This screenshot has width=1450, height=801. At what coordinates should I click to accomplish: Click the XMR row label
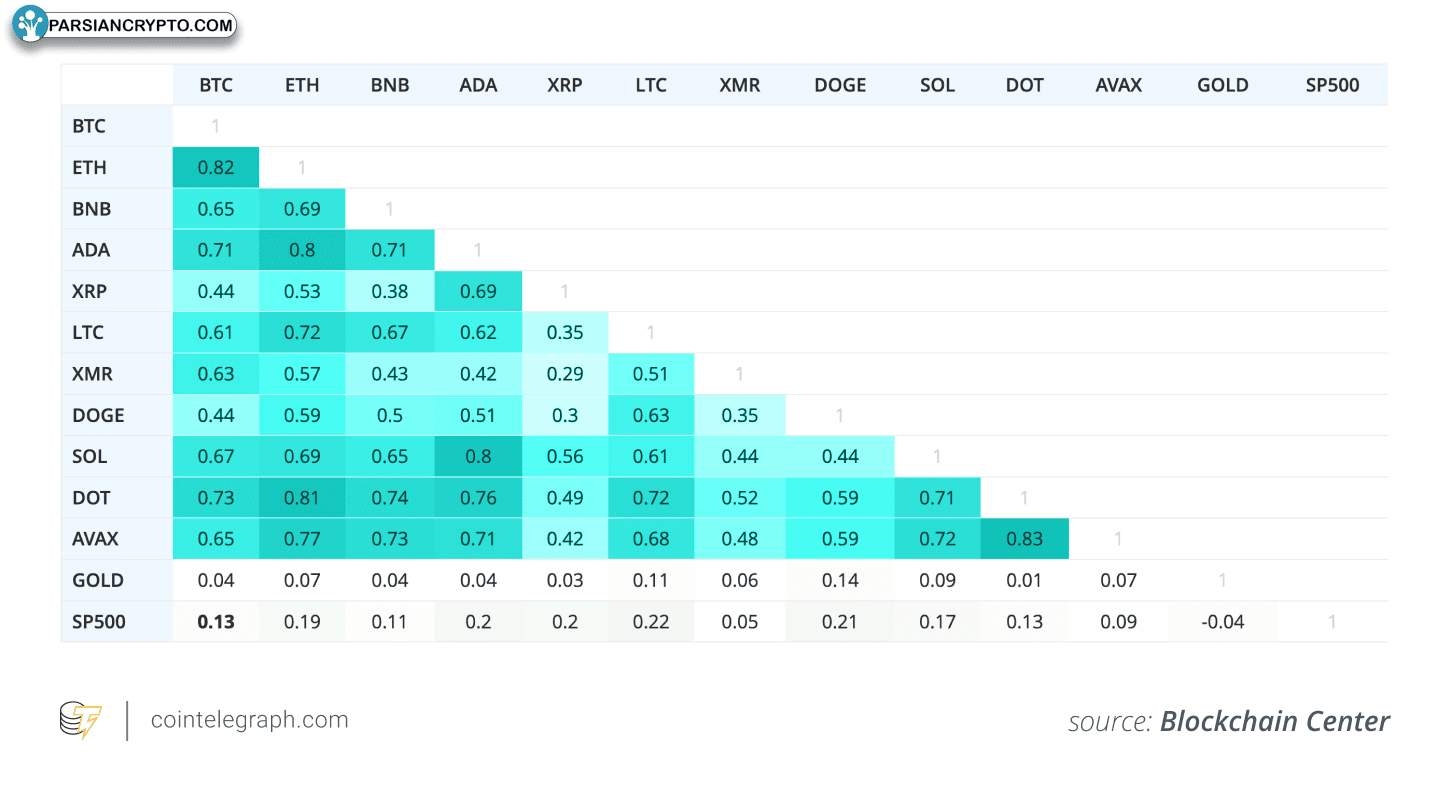click(x=117, y=374)
